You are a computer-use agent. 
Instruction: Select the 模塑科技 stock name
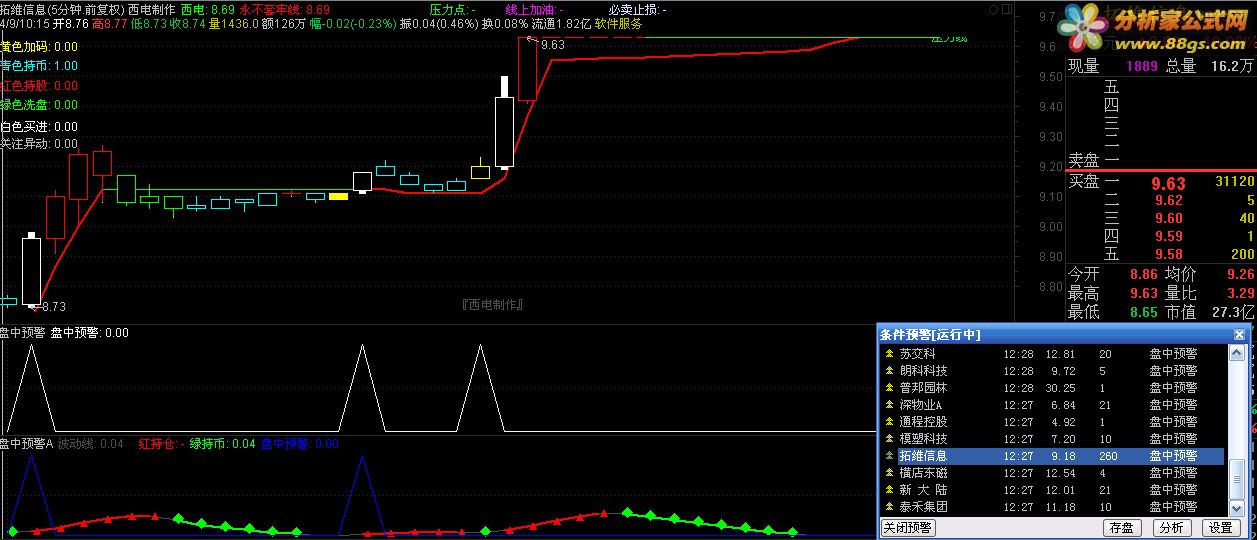[923, 438]
